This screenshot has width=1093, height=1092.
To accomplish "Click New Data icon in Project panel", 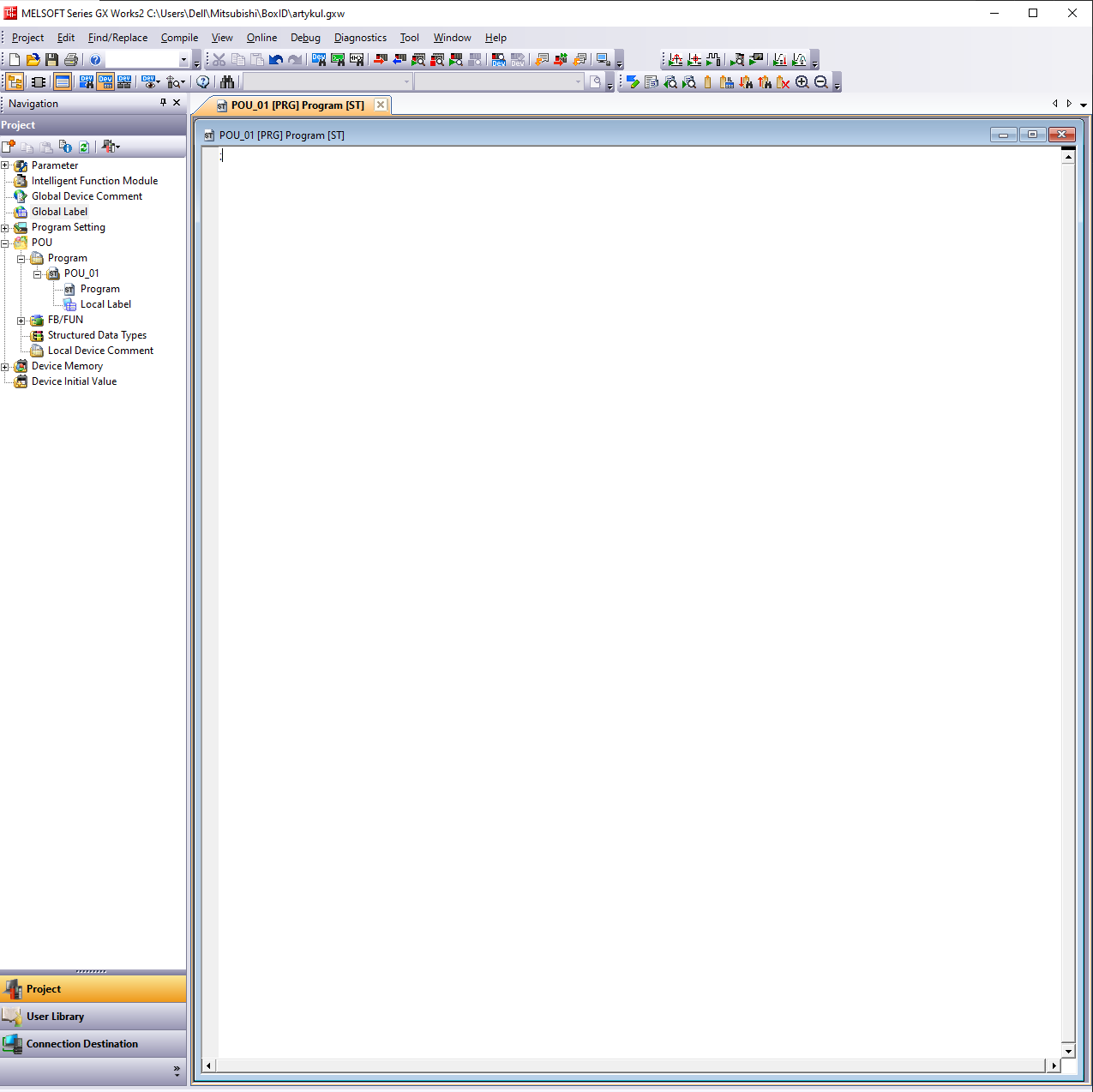I will (x=9, y=147).
